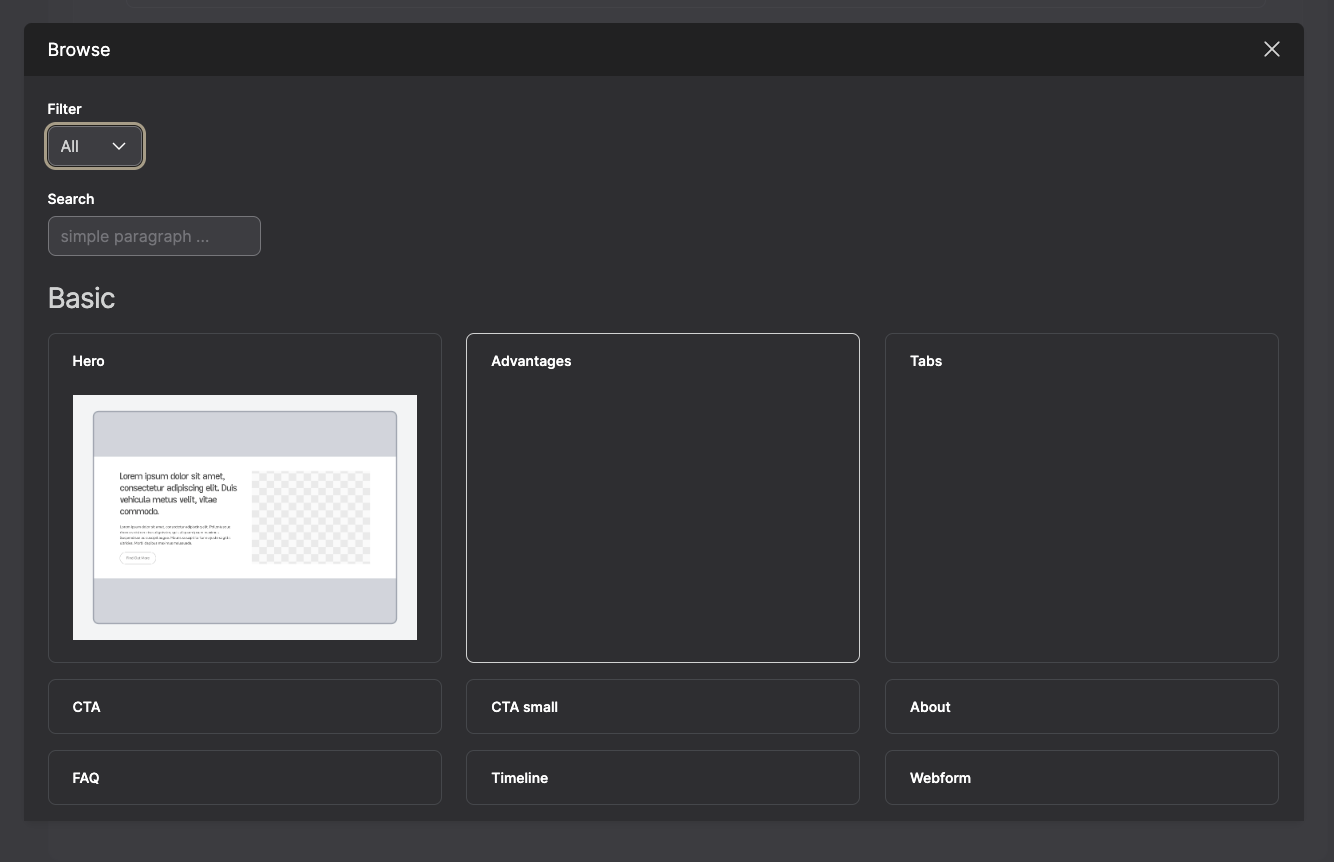Click the highlighted Advantages card
This screenshot has height=862, width=1334.
click(662, 497)
